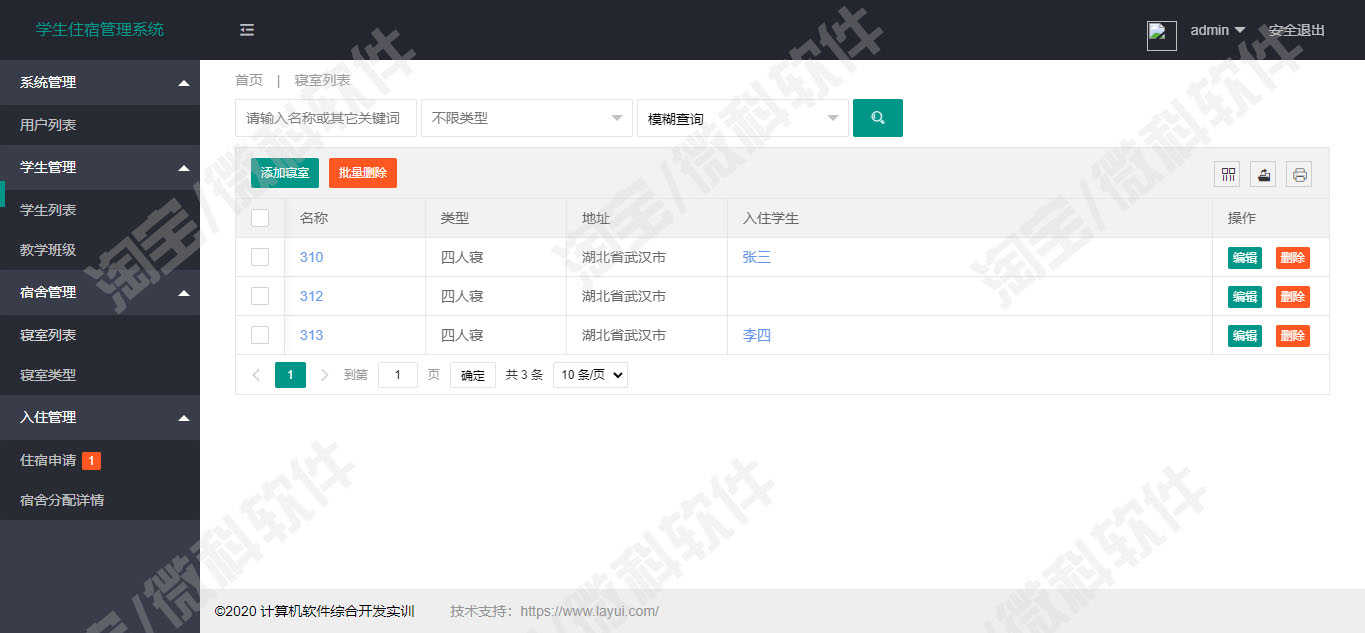Screen dimensions: 1365x633
Task: Open the 模糊查询 query mode dropdown
Action: coord(743,118)
